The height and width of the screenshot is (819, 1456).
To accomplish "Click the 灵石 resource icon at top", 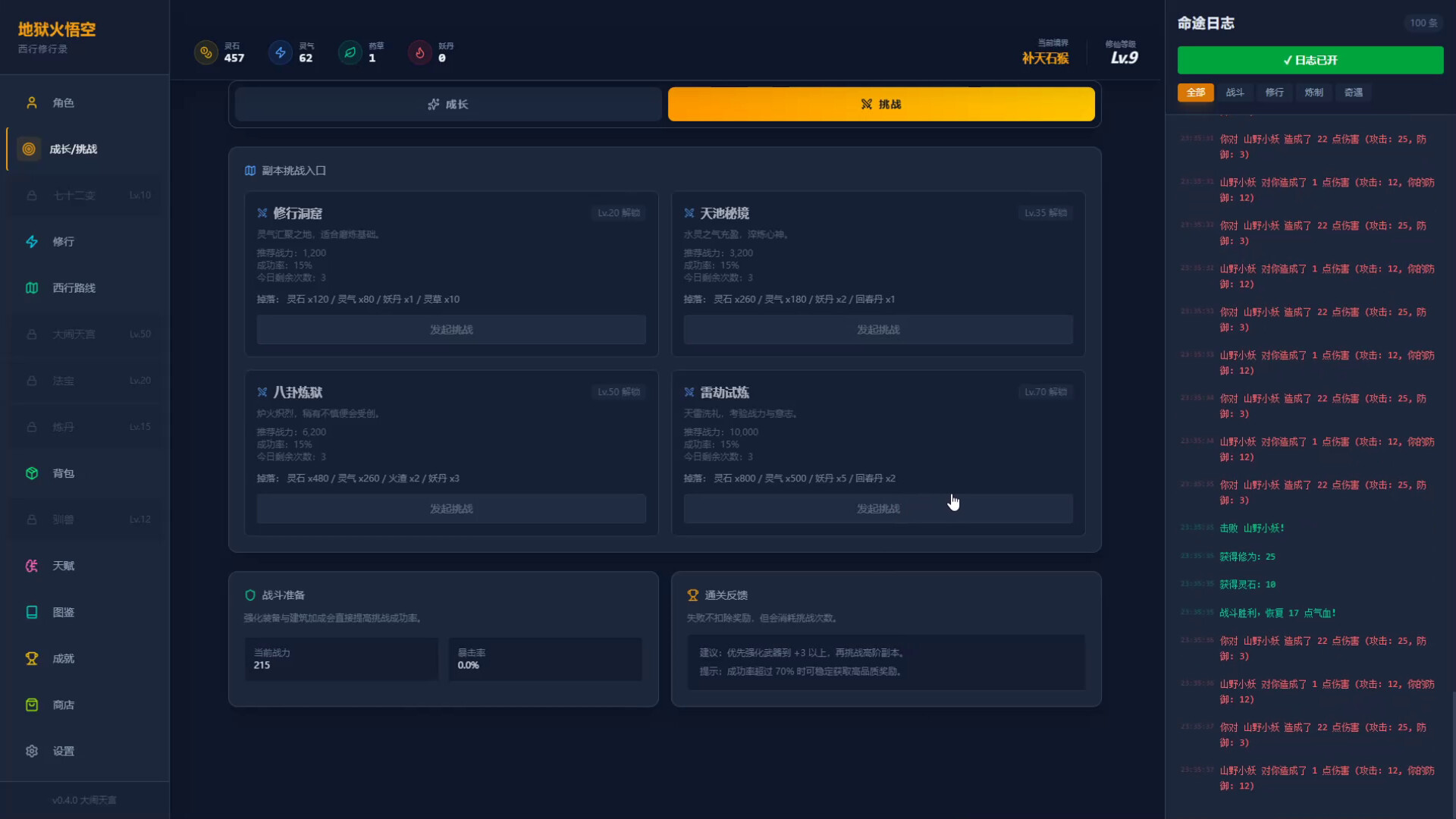I will click(206, 52).
